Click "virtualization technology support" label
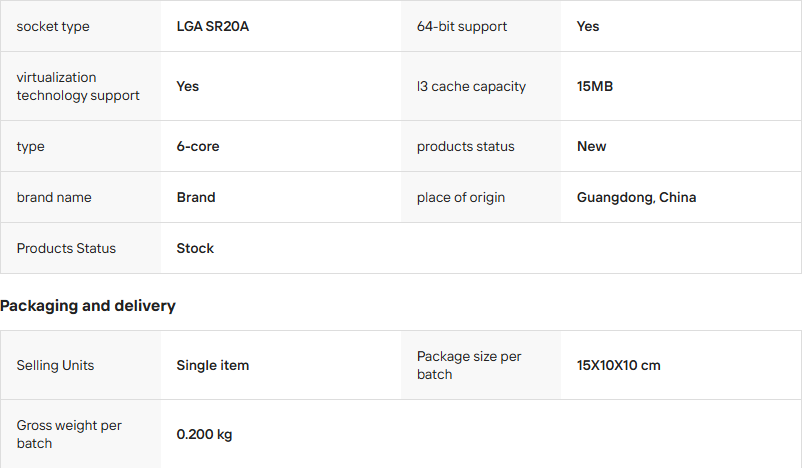 78,86
